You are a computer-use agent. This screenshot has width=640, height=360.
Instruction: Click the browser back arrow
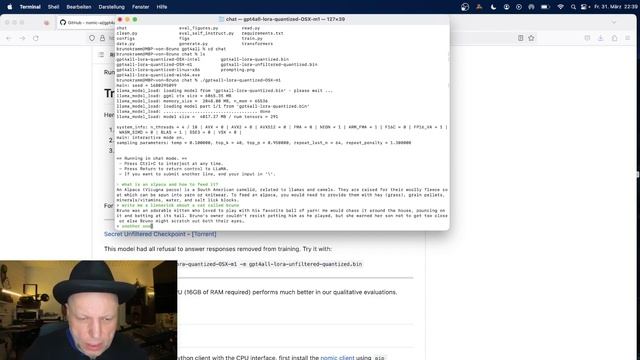point(9,38)
